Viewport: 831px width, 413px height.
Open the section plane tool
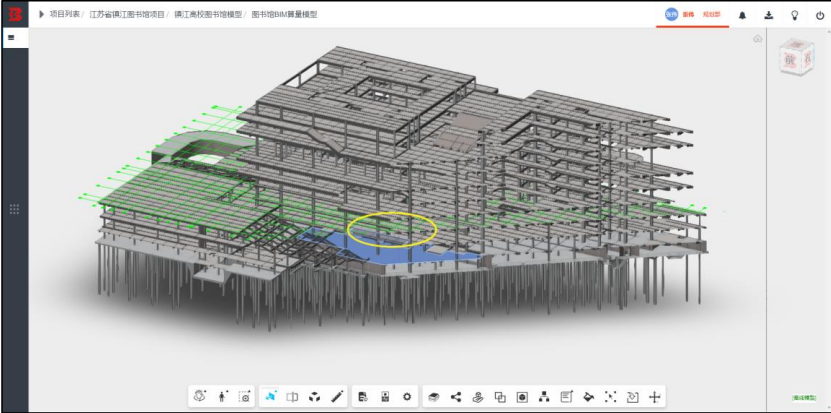(292, 396)
